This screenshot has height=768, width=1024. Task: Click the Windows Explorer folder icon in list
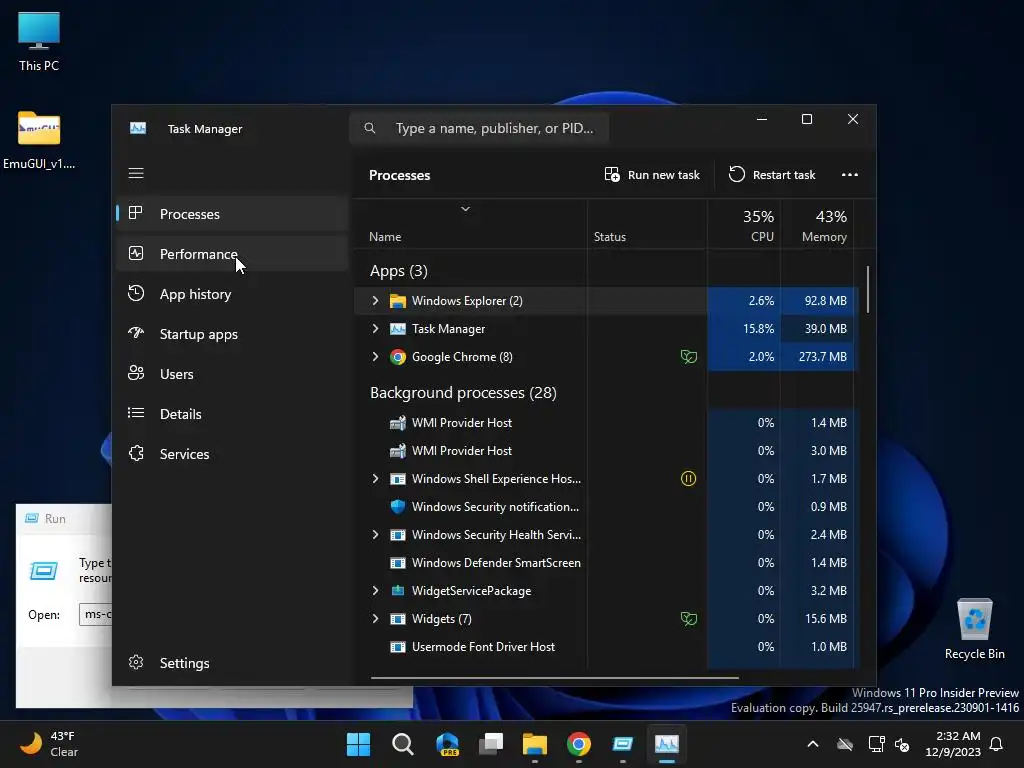tap(398, 301)
